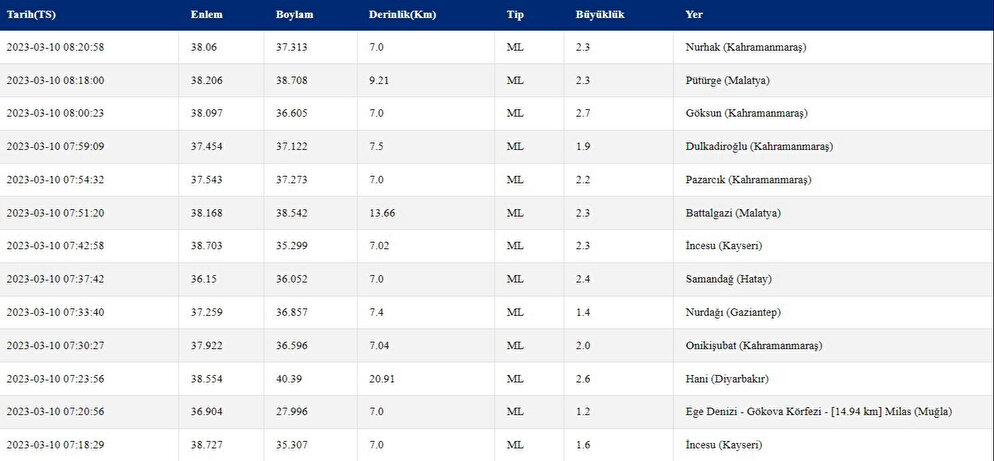Select the Samandağ (Hatay) location cell
The width and height of the screenshot is (994, 461).
tap(728, 280)
